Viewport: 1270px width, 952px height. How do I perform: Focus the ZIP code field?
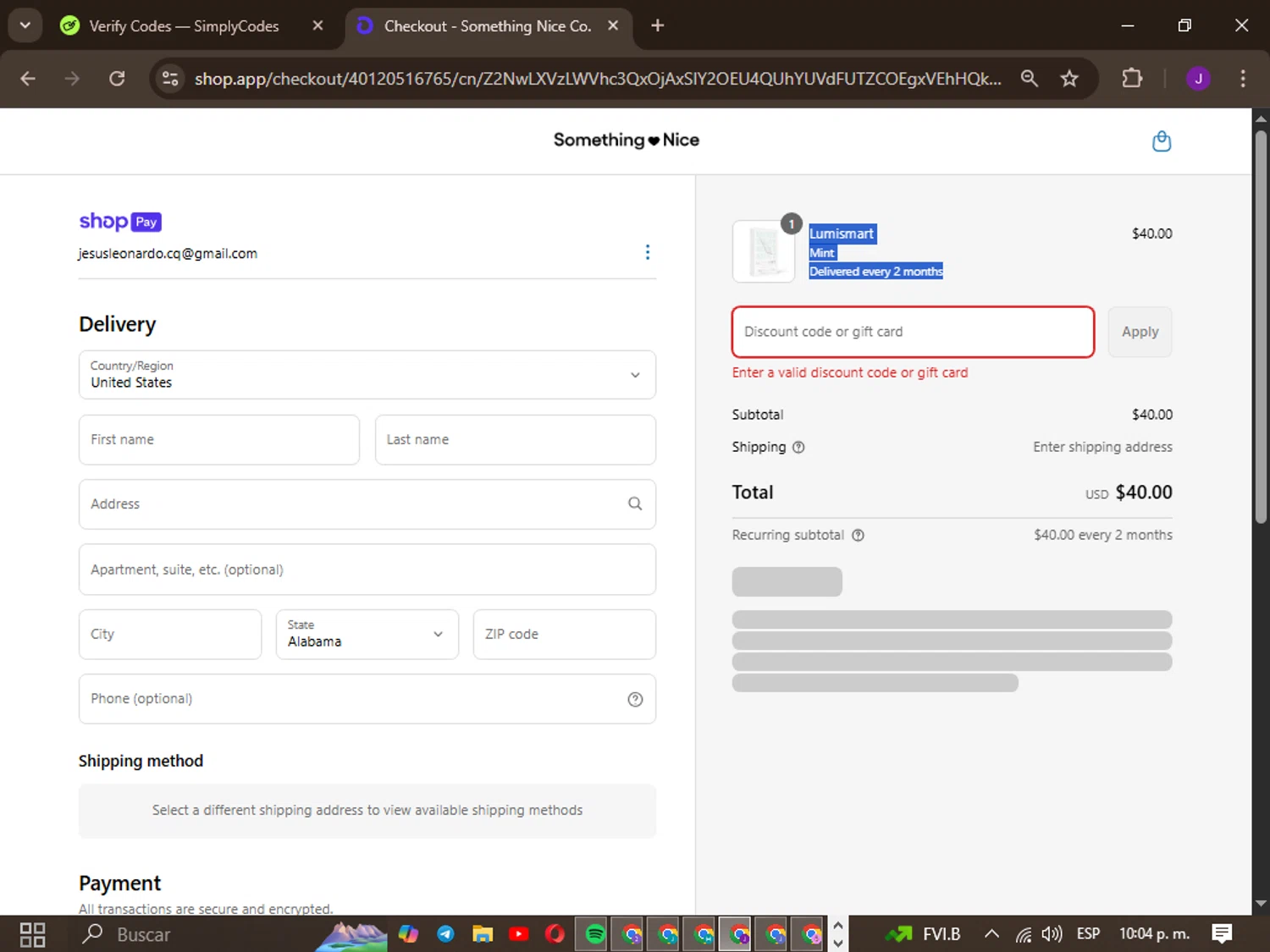point(565,634)
